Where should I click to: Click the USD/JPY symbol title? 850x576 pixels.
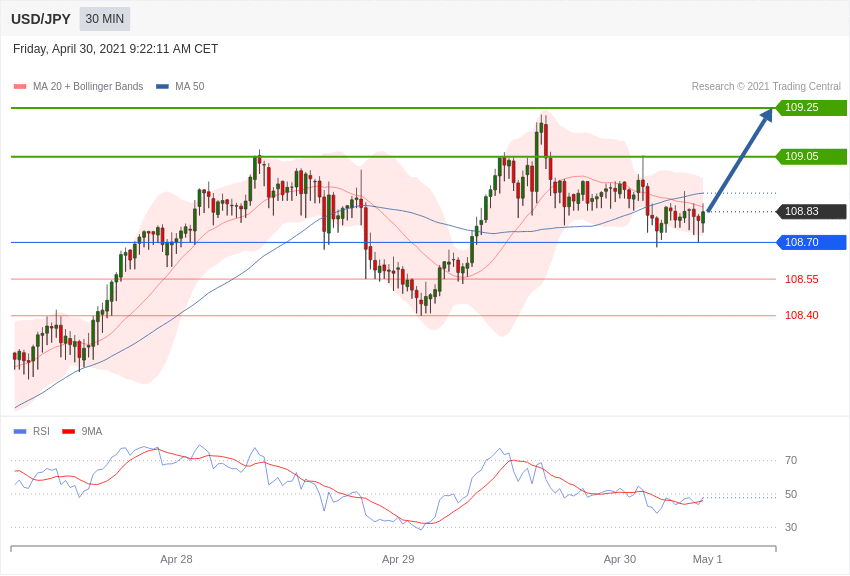click(x=41, y=19)
